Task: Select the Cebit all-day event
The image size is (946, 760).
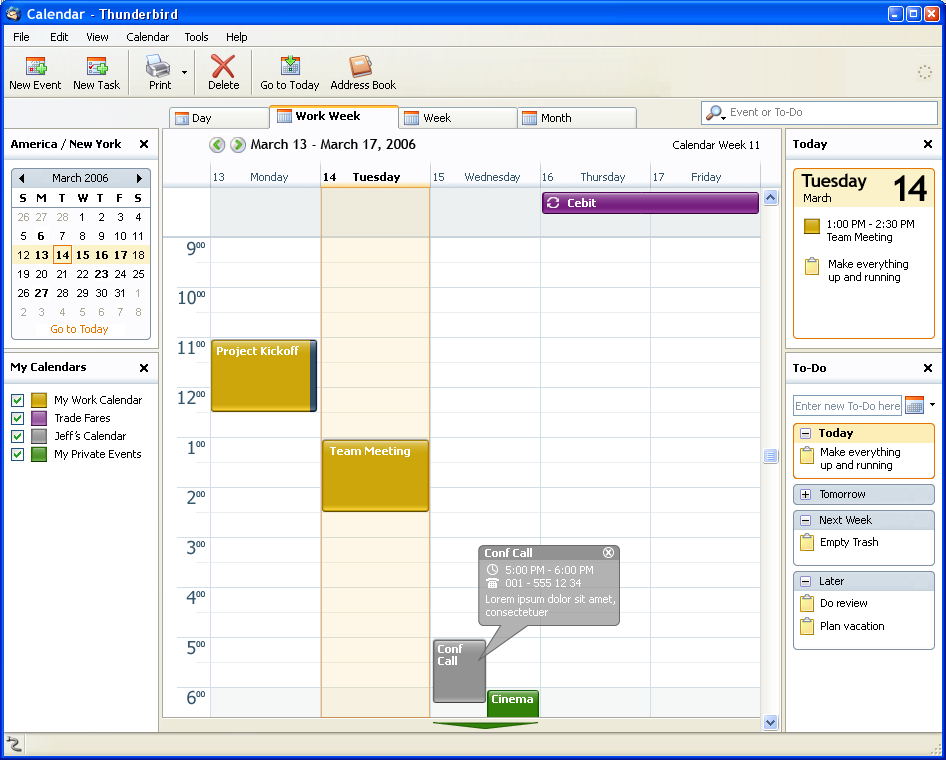Action: 650,203
